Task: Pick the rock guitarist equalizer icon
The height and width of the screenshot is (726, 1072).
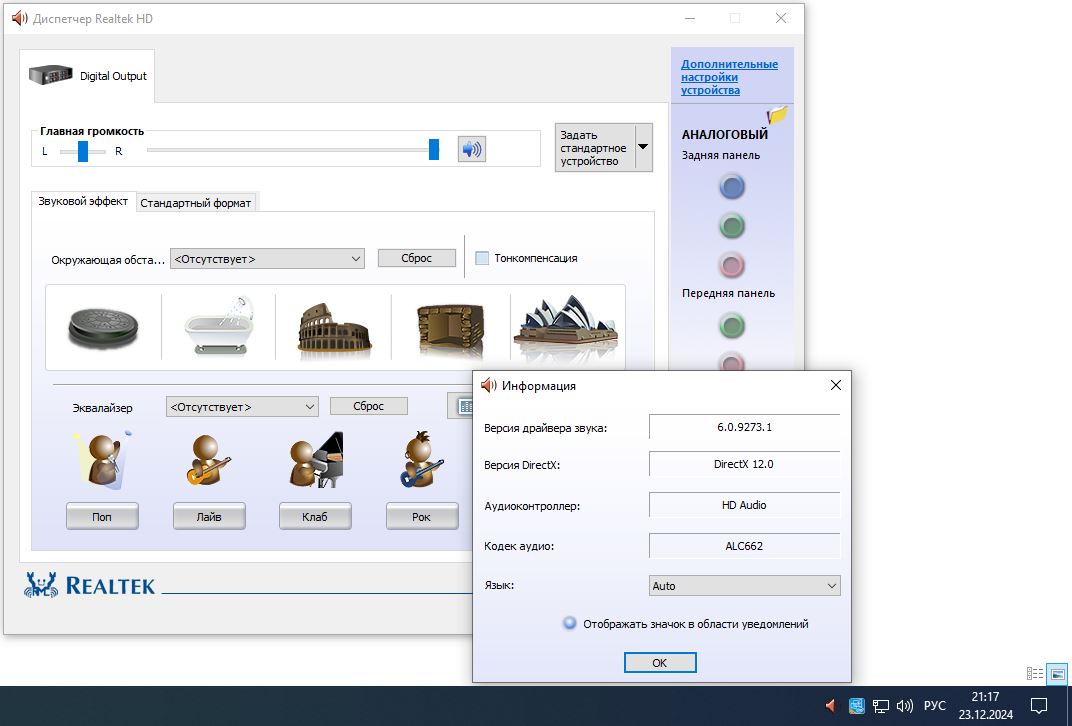Action: tap(421, 459)
